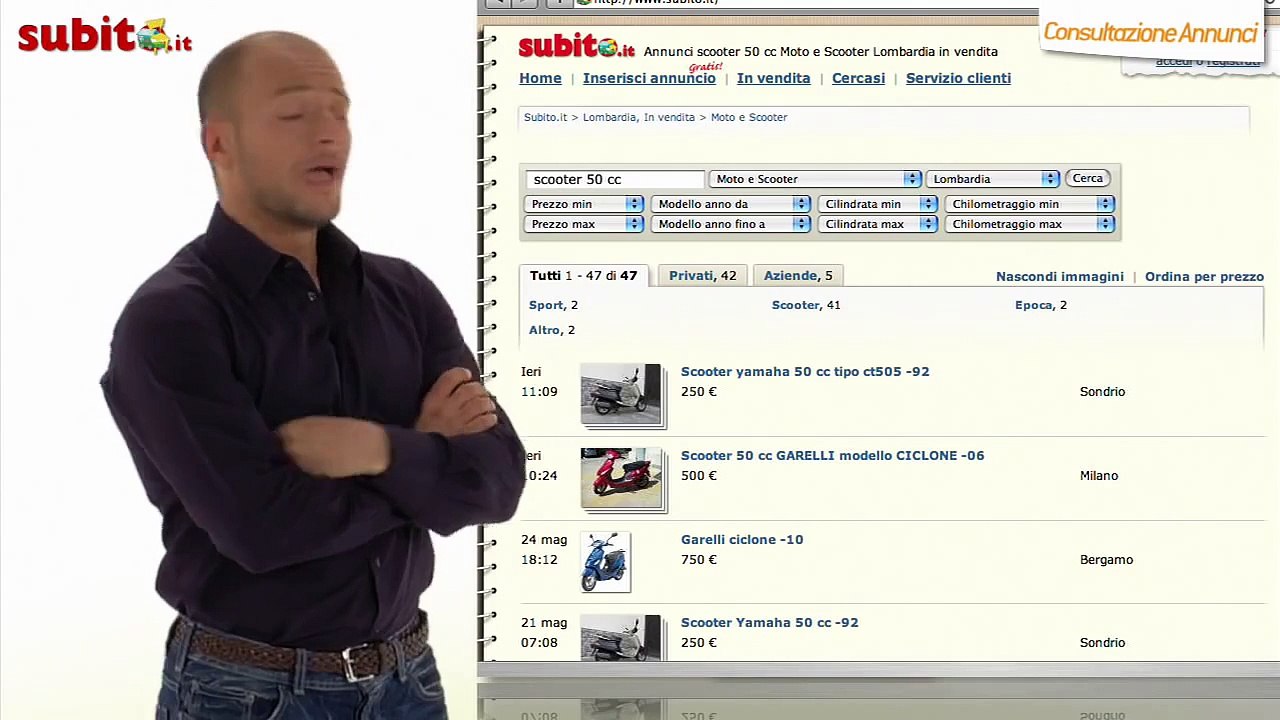The image size is (1280, 720).
Task: Switch to the Aziende, 5 tab
Action: pos(798,276)
